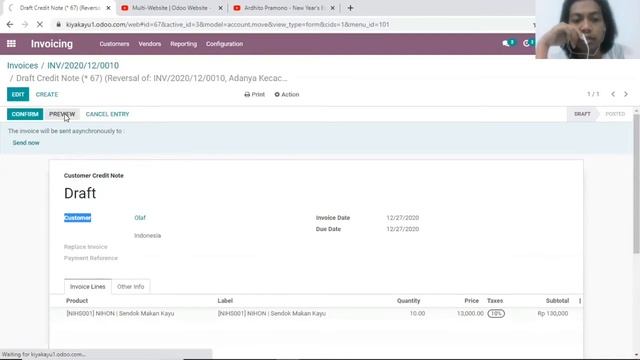Select the DRAFT status stage

point(582,114)
